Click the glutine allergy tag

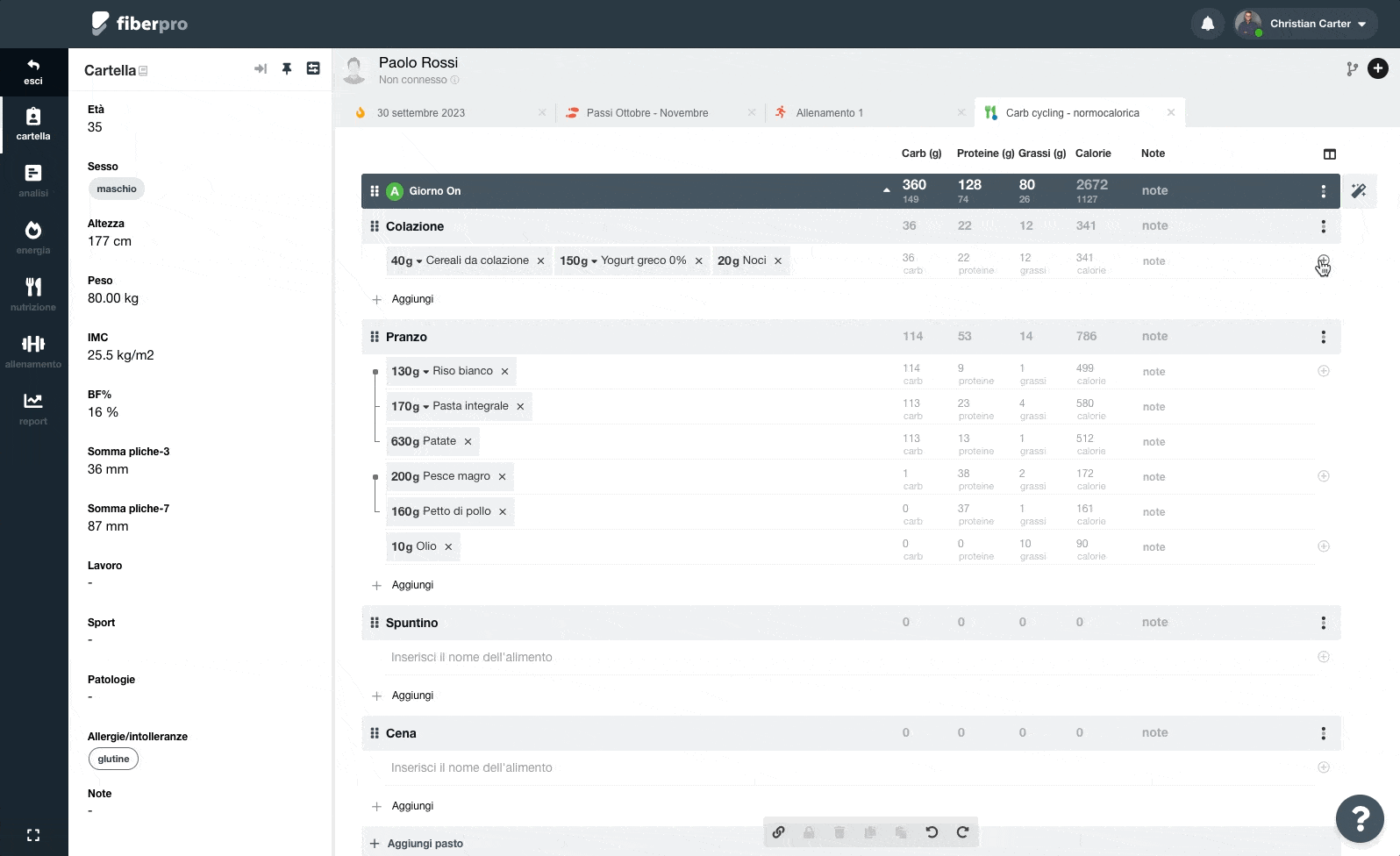[113, 759]
